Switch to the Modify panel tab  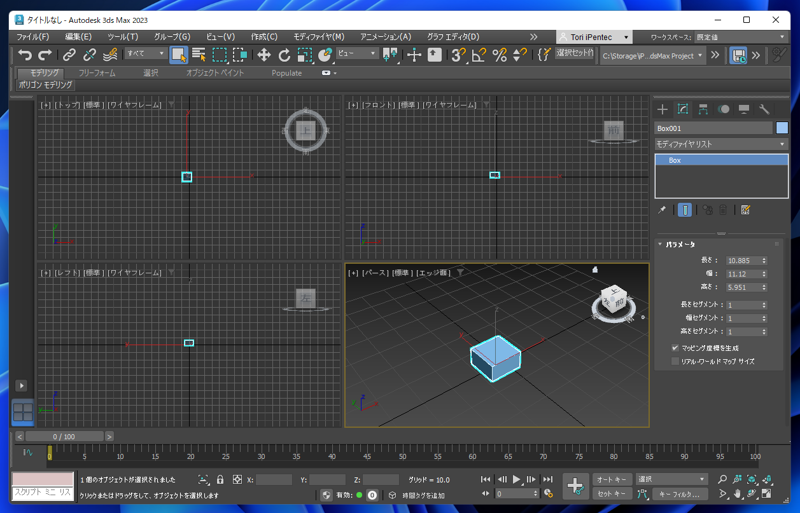tap(683, 109)
